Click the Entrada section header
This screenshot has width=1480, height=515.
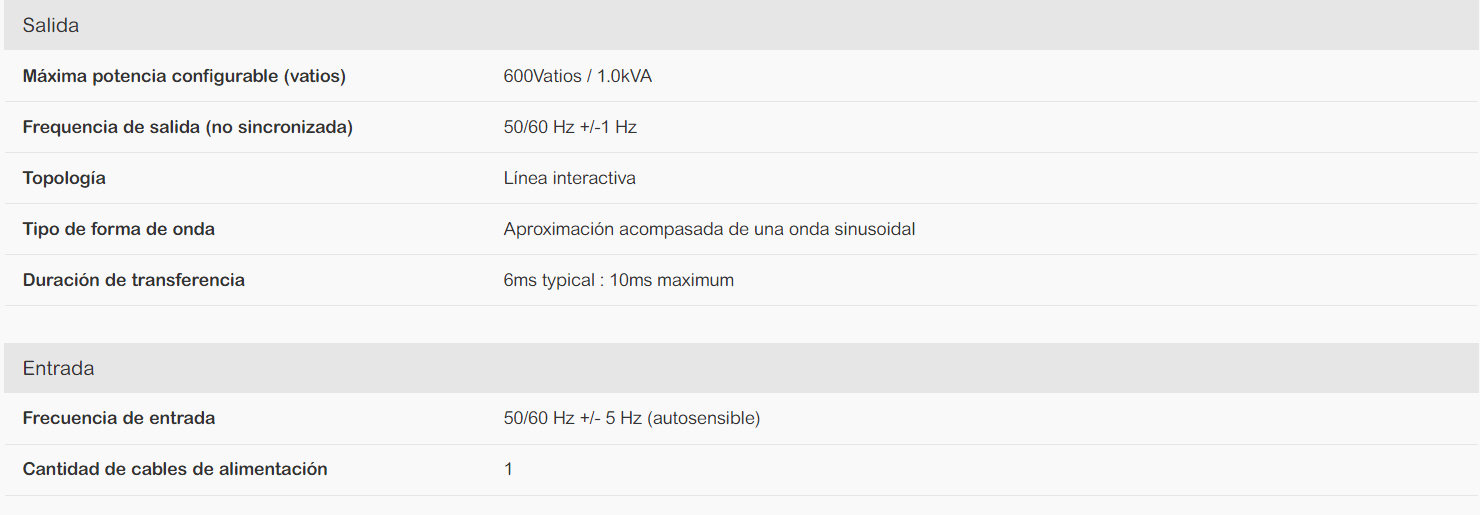(x=58, y=368)
